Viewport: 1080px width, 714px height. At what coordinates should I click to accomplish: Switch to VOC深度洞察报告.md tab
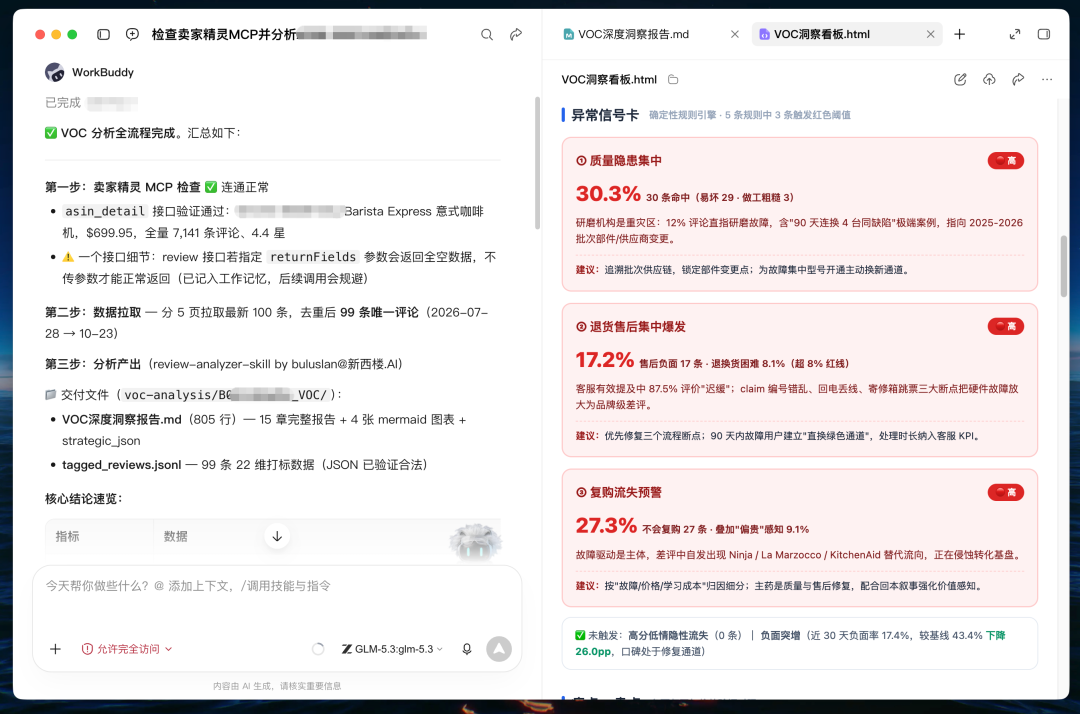(633, 34)
